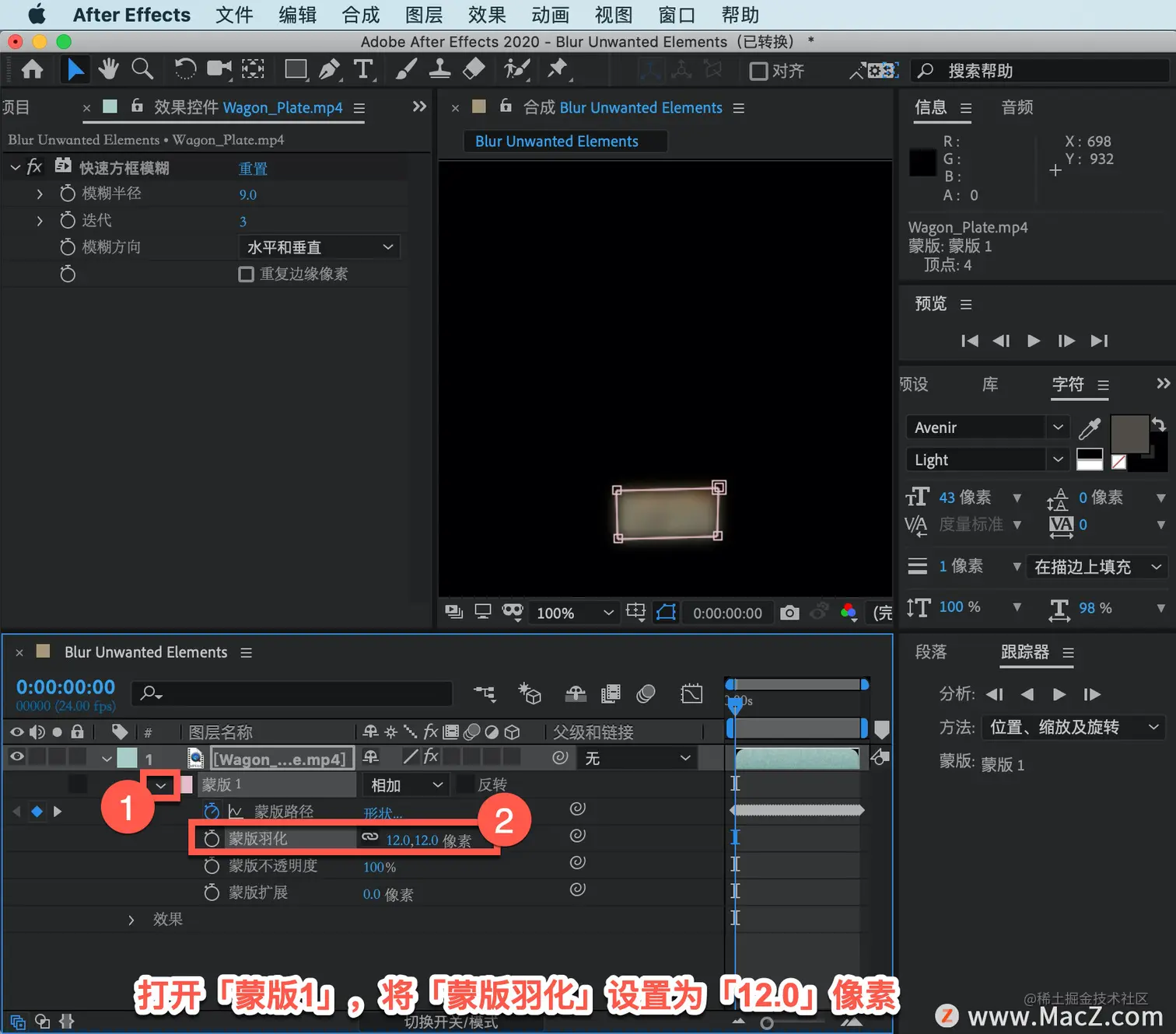Click the Home icon in toolbar
The image size is (1176, 1034).
click(x=32, y=70)
